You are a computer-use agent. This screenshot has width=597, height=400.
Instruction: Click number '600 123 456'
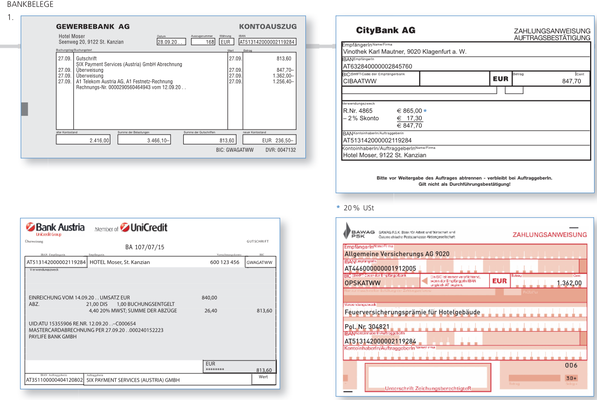224,262
